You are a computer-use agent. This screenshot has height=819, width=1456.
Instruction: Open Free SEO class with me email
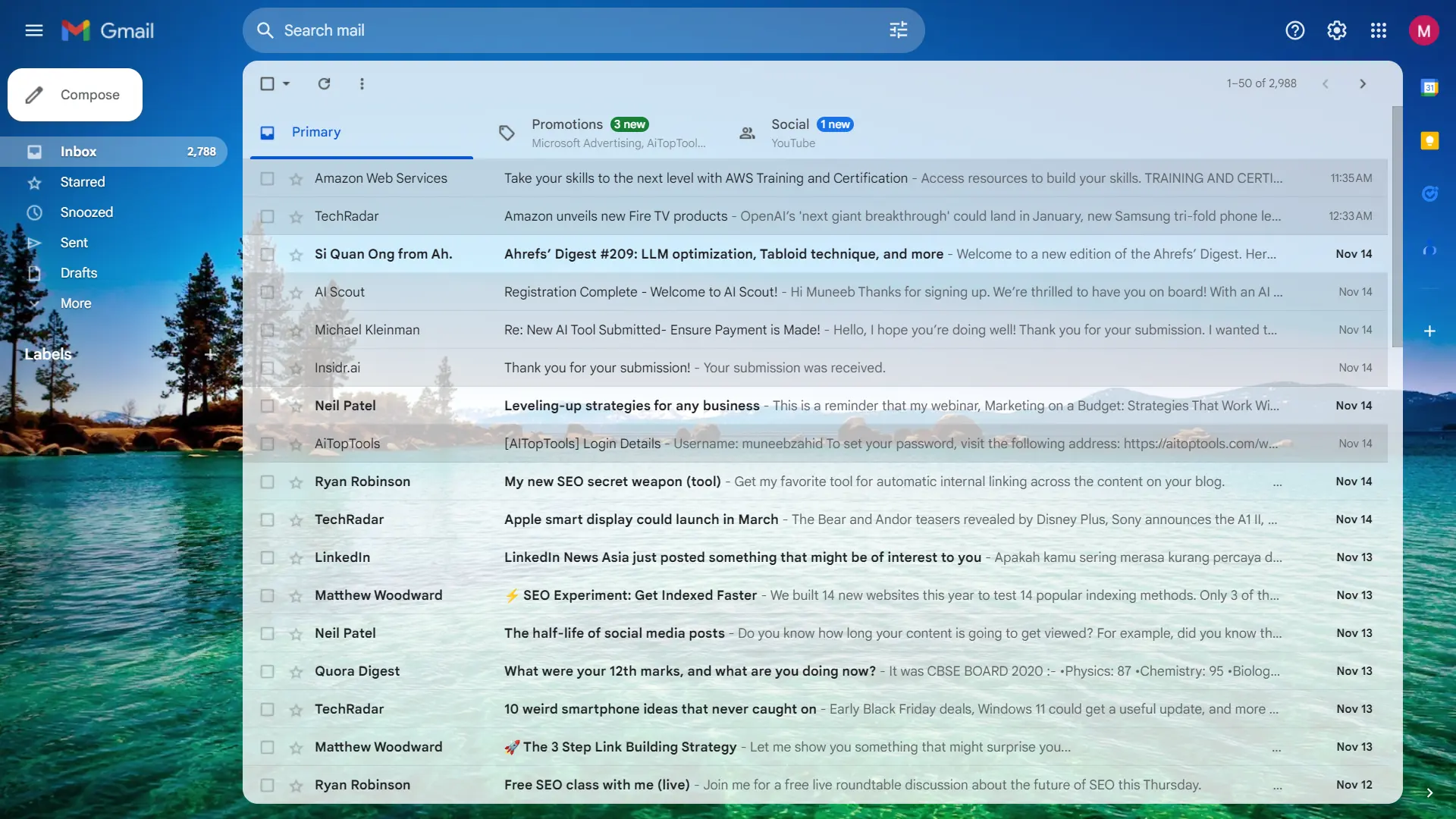click(815, 785)
